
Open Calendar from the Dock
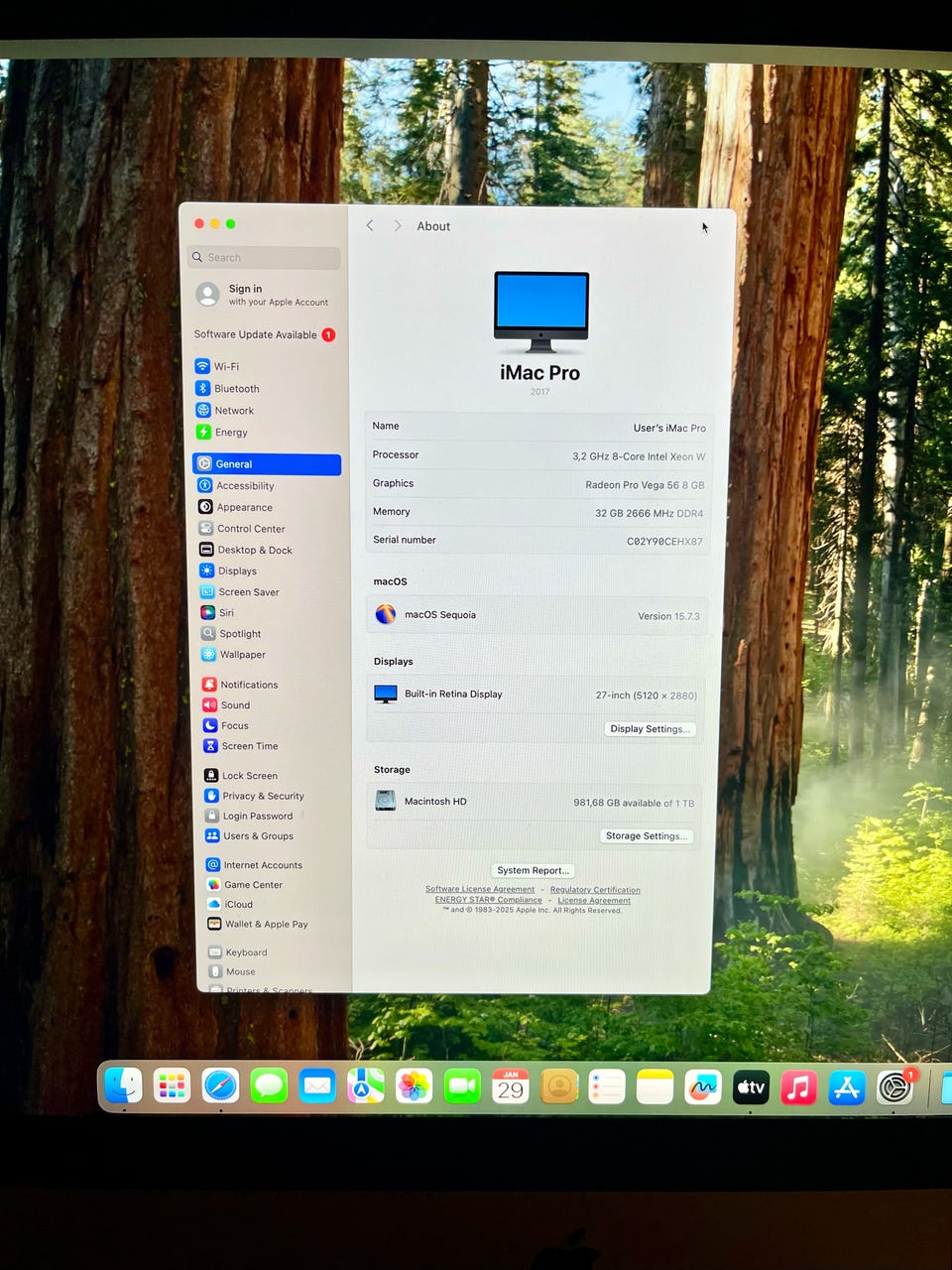(511, 1086)
